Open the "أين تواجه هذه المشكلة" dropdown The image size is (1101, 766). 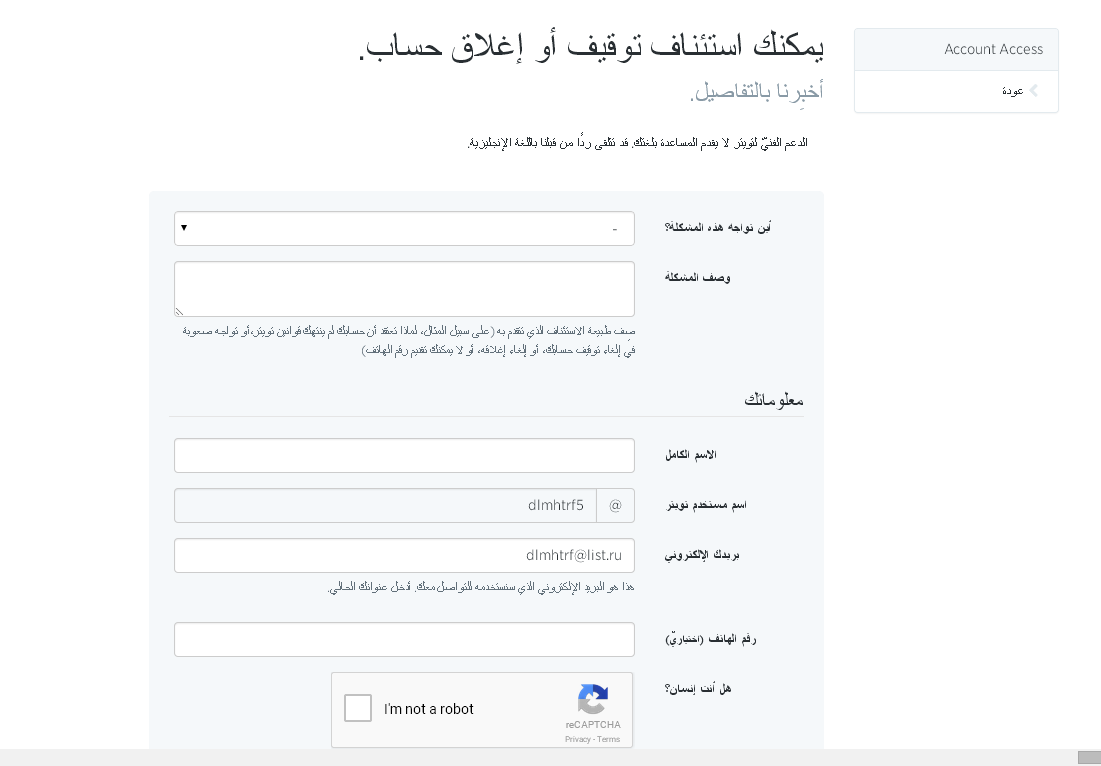click(404, 228)
